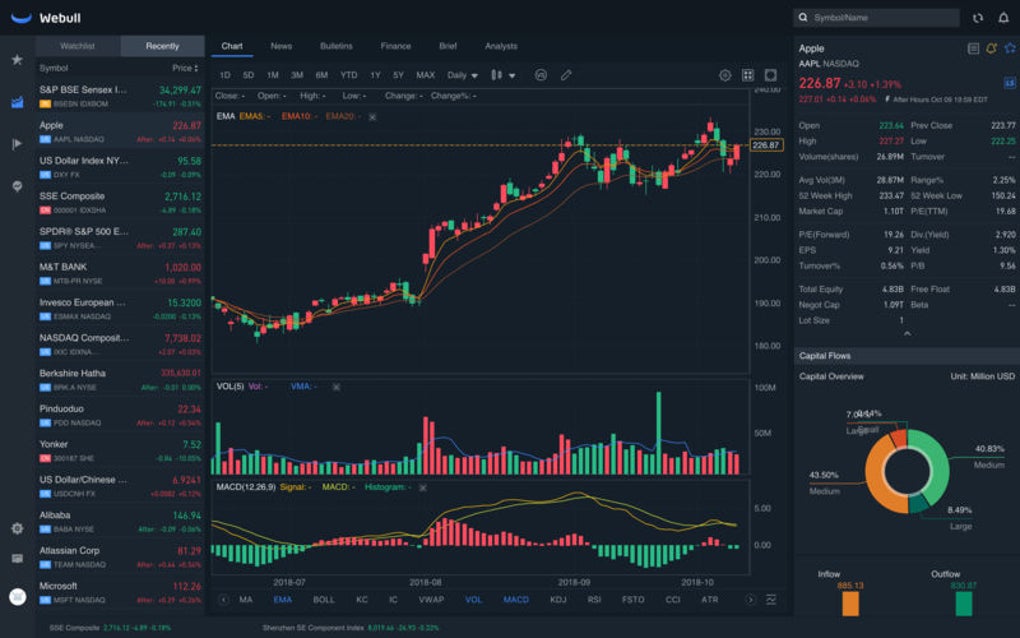Click the Symbol/Name search field
1020x638 pixels.
pyautogui.click(x=876, y=18)
